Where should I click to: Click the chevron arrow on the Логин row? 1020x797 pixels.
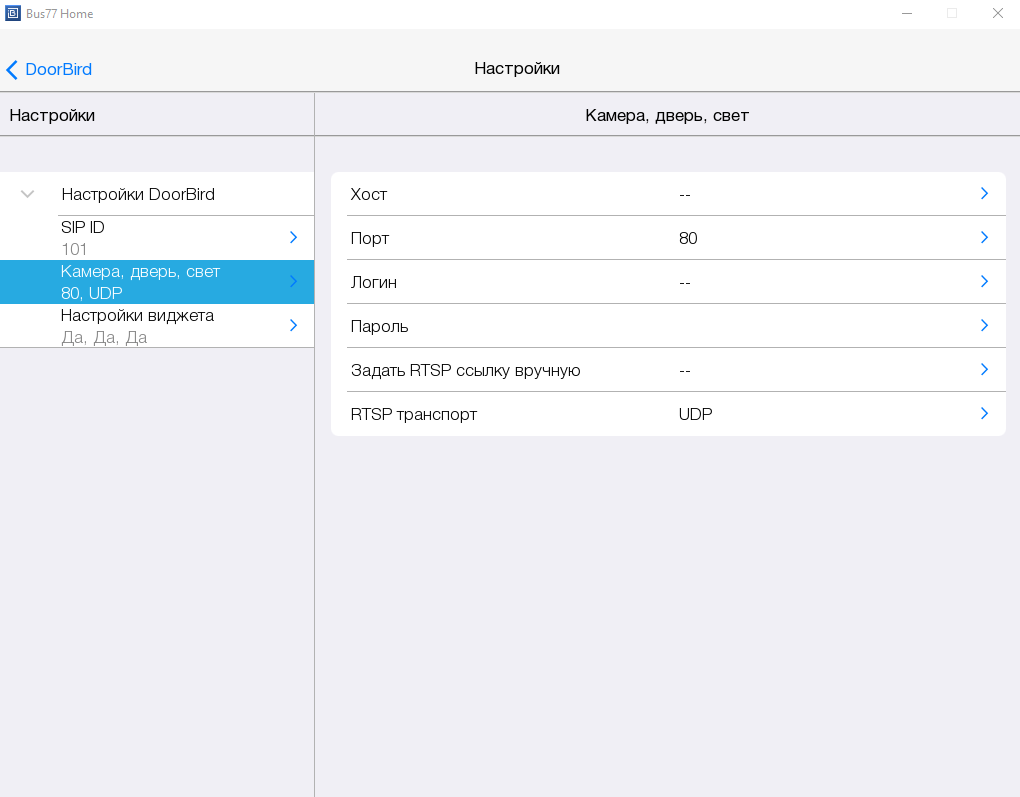click(x=984, y=282)
